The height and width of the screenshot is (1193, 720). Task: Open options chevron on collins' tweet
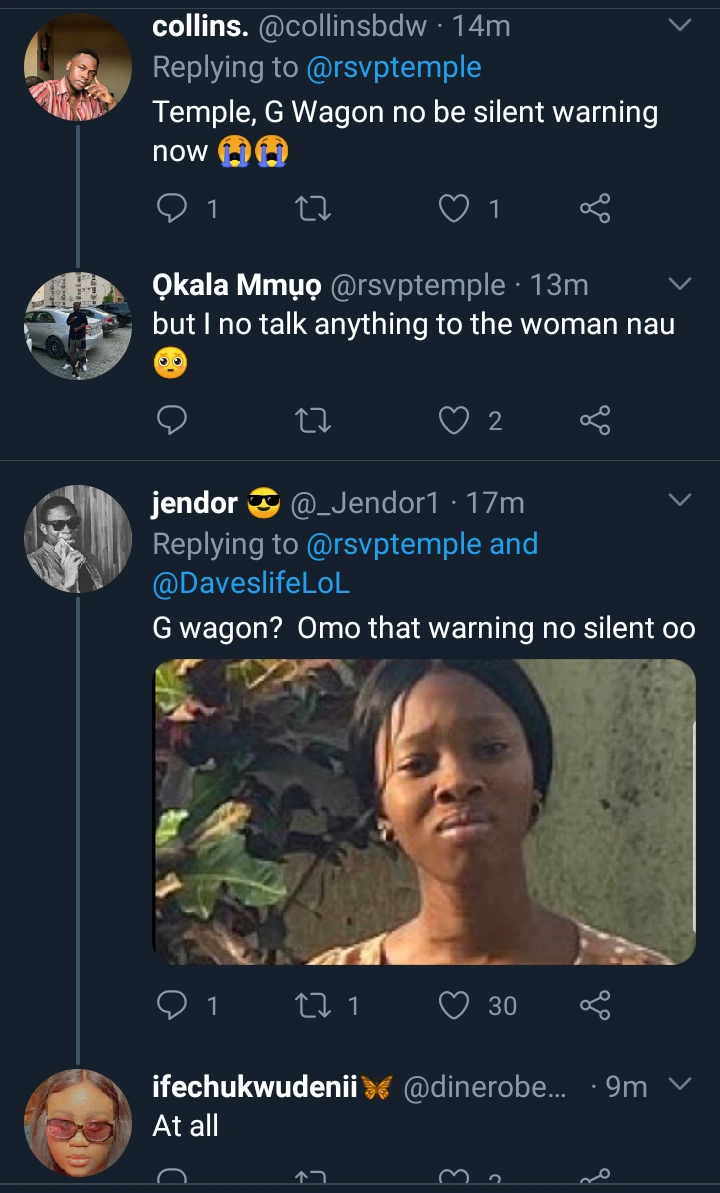(680, 26)
